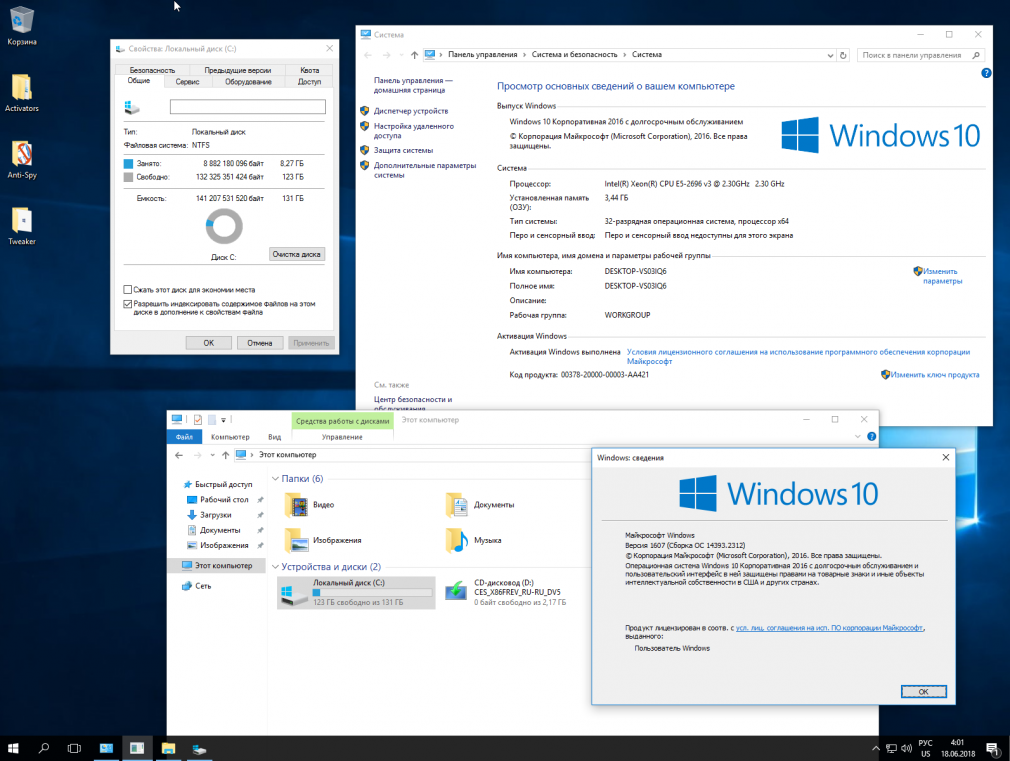Open the Action Center notification icon
The image size is (1010, 761).
click(993, 749)
